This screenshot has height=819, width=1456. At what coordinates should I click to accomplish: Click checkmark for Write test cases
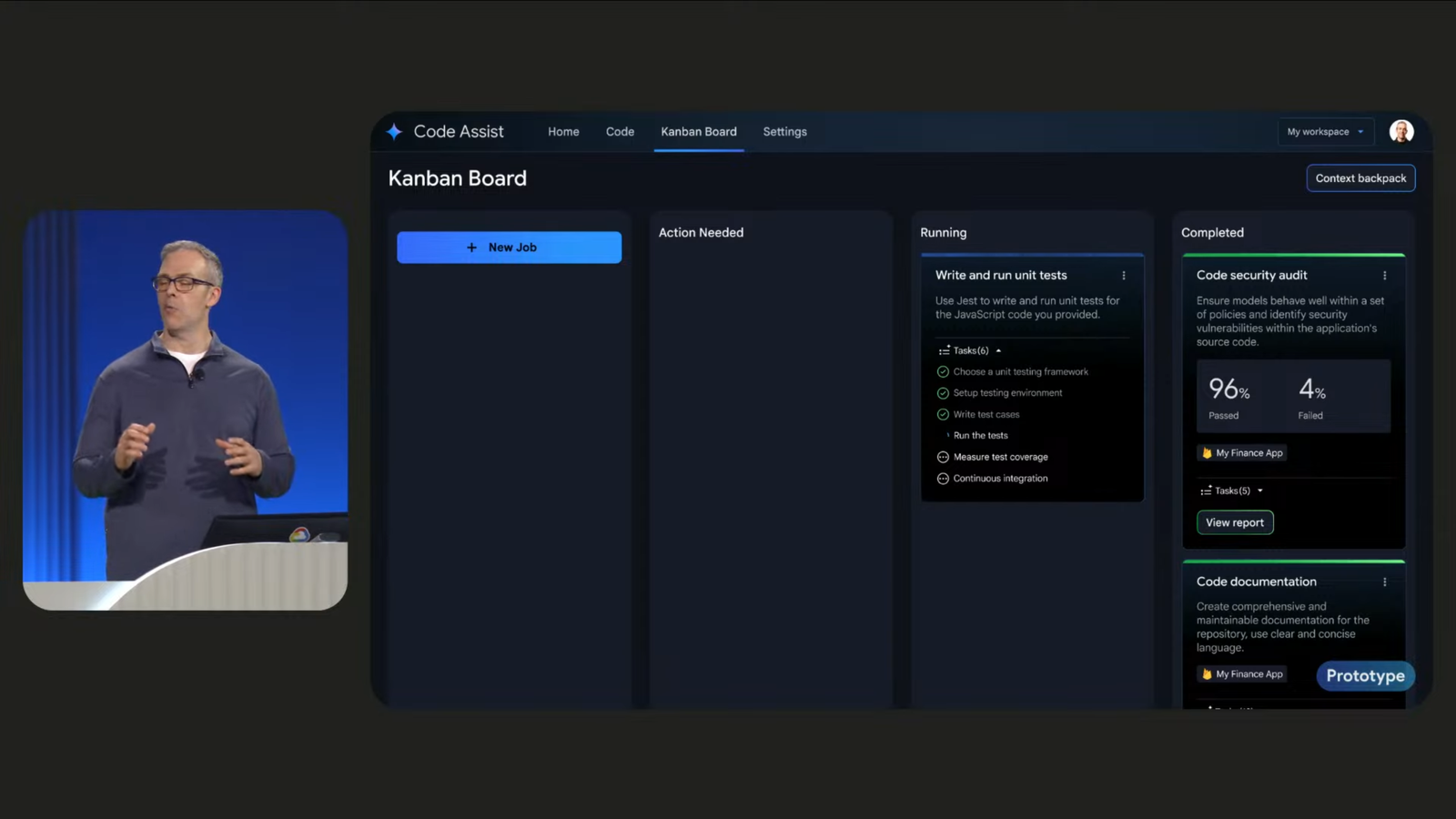(x=943, y=415)
